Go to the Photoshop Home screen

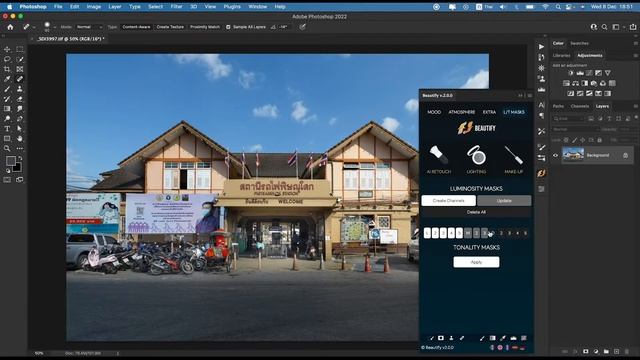(x=10, y=27)
